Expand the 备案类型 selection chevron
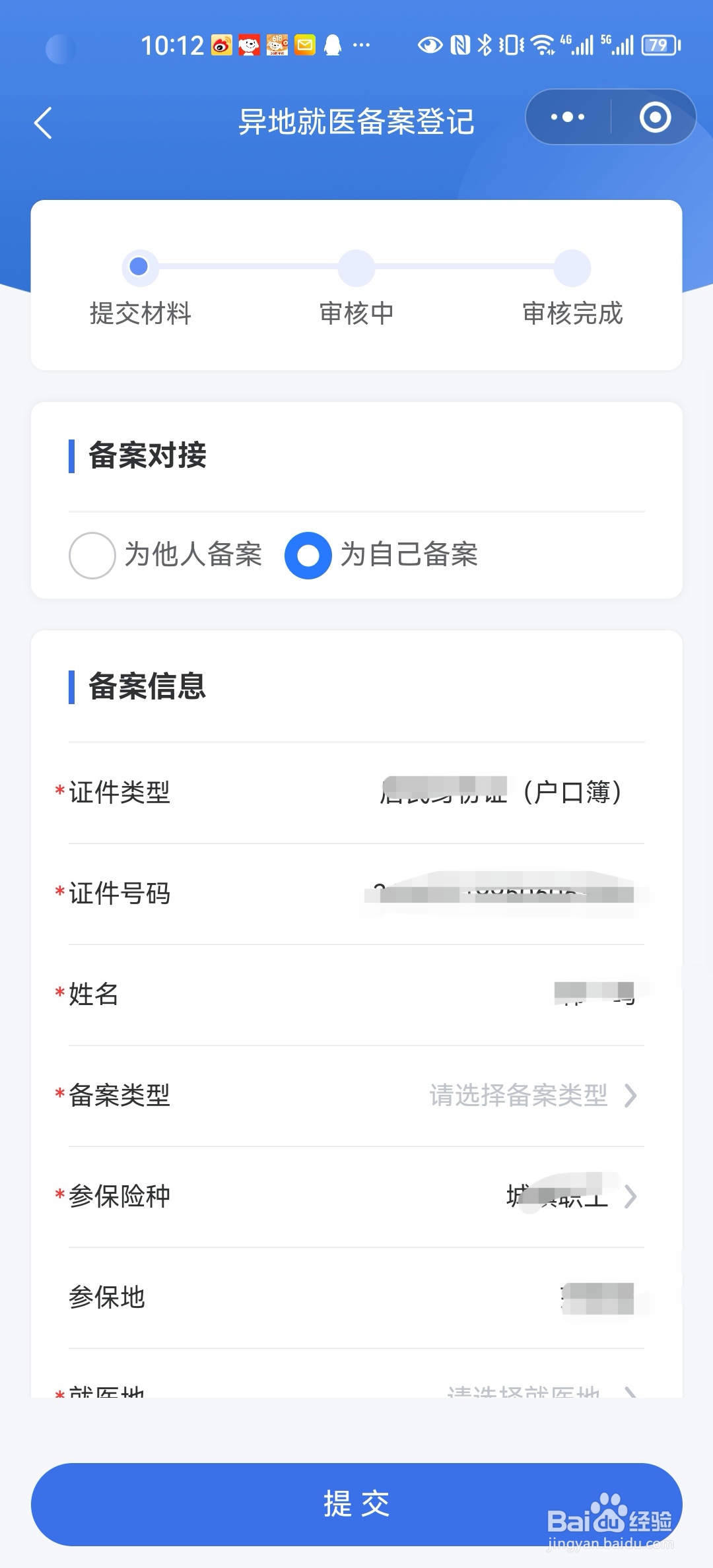Image resolution: width=713 pixels, height=1568 pixels. pyautogui.click(x=630, y=1095)
